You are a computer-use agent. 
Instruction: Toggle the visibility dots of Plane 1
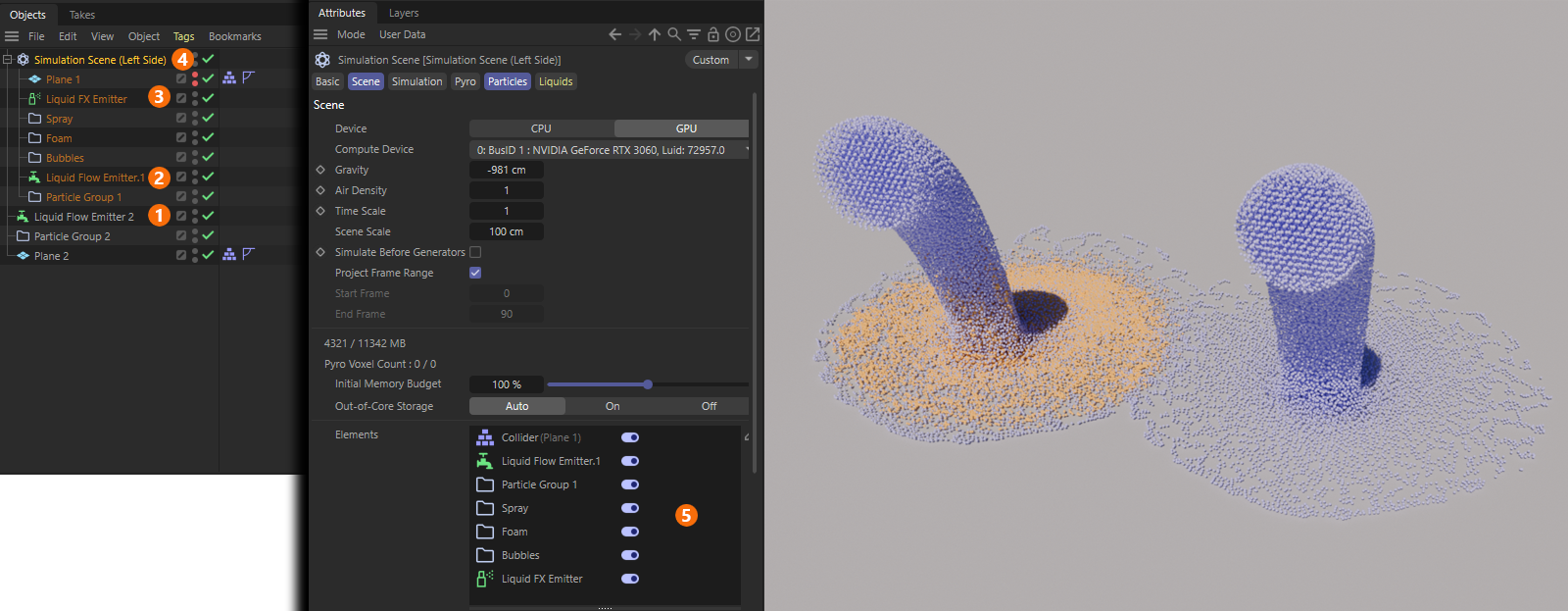point(195,78)
